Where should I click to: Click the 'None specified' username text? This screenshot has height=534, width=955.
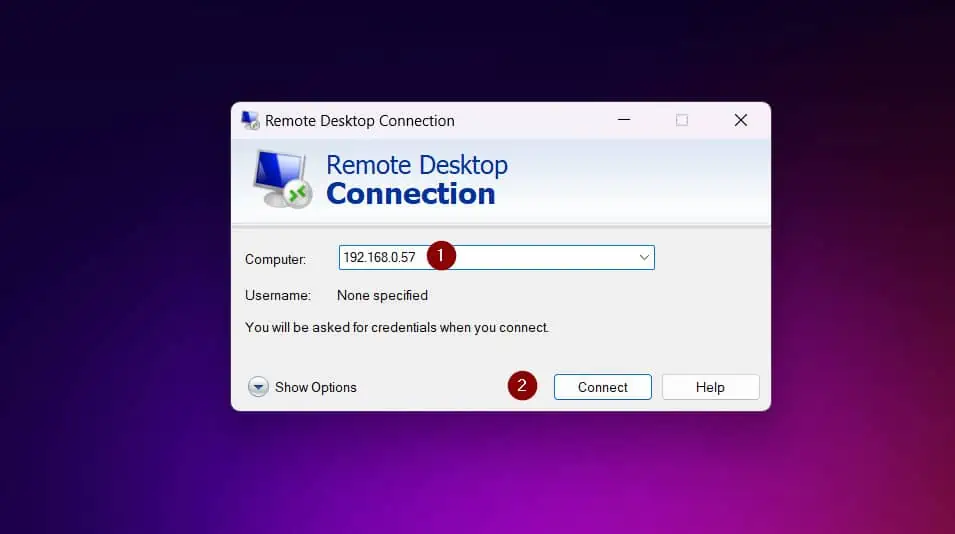[x=382, y=295]
